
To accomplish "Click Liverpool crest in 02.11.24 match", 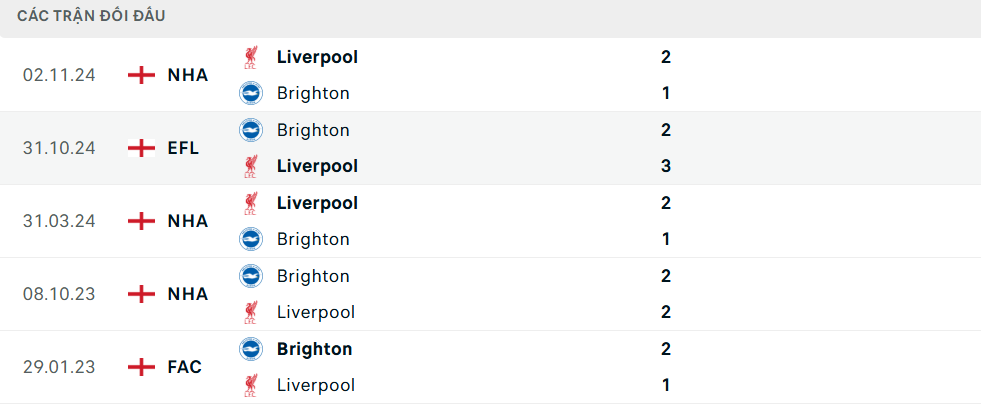I will point(251,57).
